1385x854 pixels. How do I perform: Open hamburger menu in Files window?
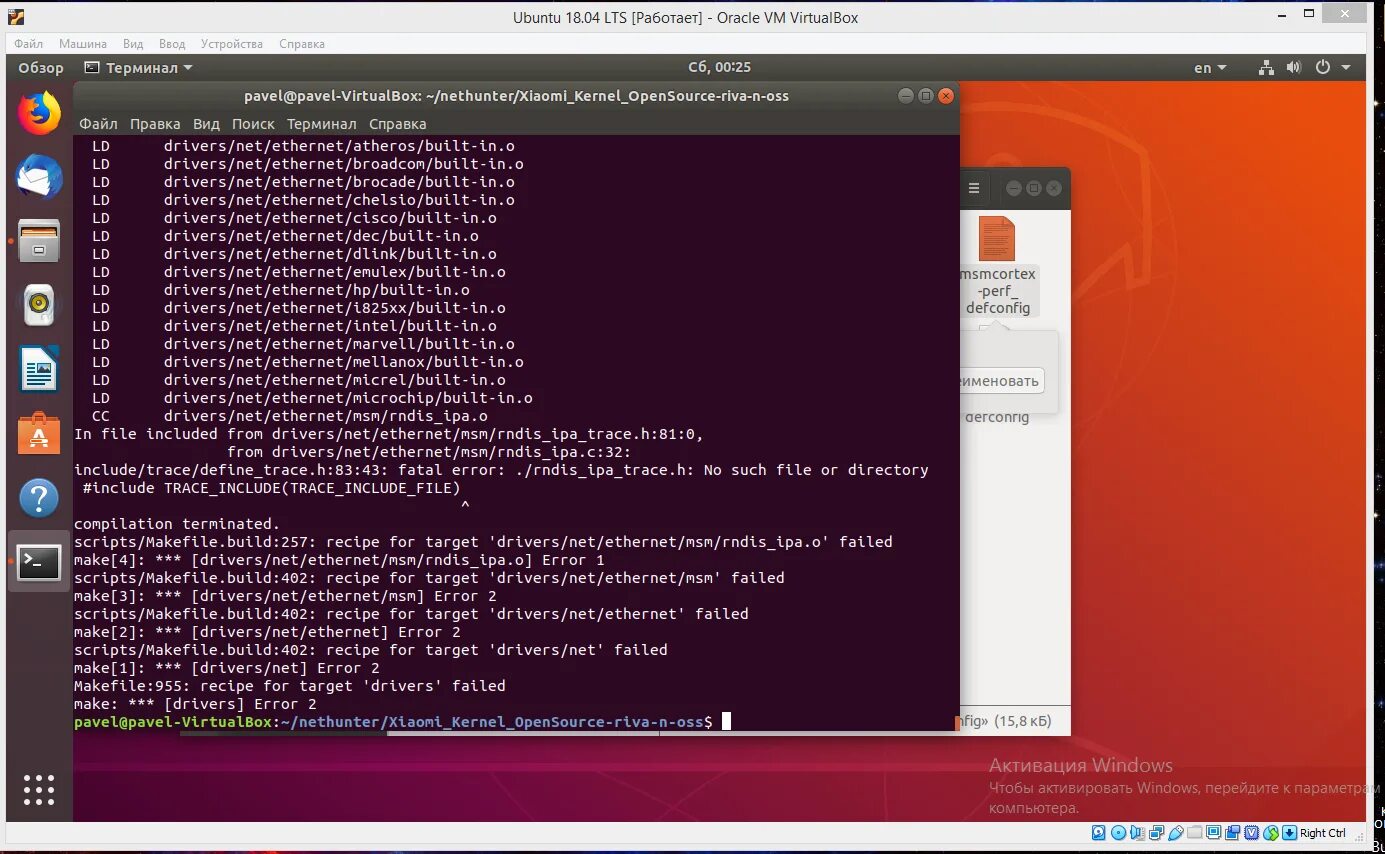[974, 188]
